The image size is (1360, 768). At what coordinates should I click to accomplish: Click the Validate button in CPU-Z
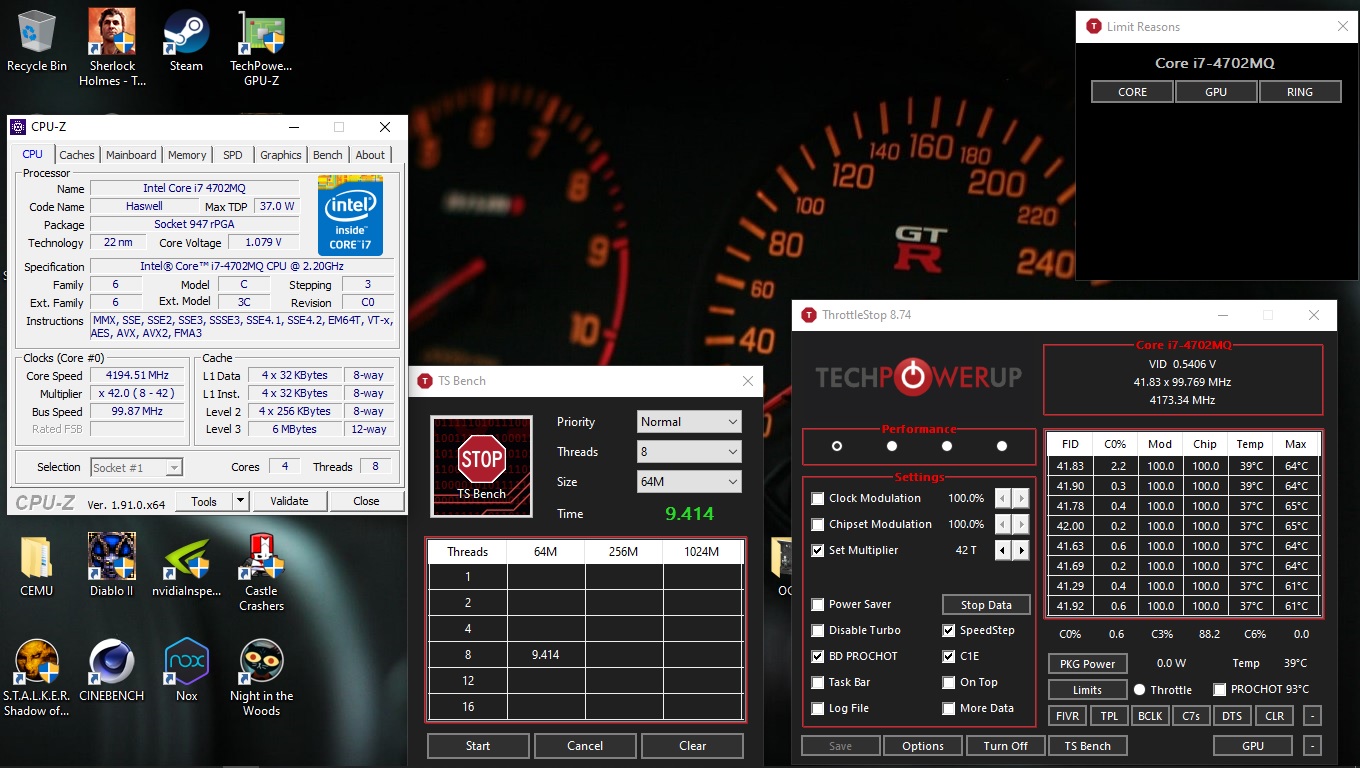pyautogui.click(x=289, y=501)
